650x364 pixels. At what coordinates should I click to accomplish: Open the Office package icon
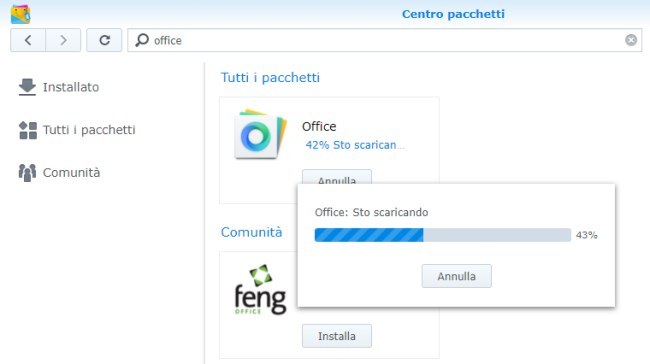point(260,134)
